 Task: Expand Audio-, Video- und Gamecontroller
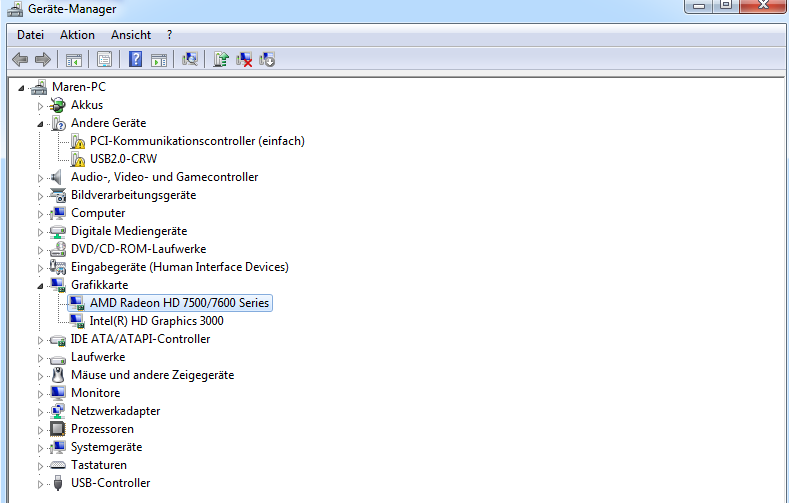(40, 178)
